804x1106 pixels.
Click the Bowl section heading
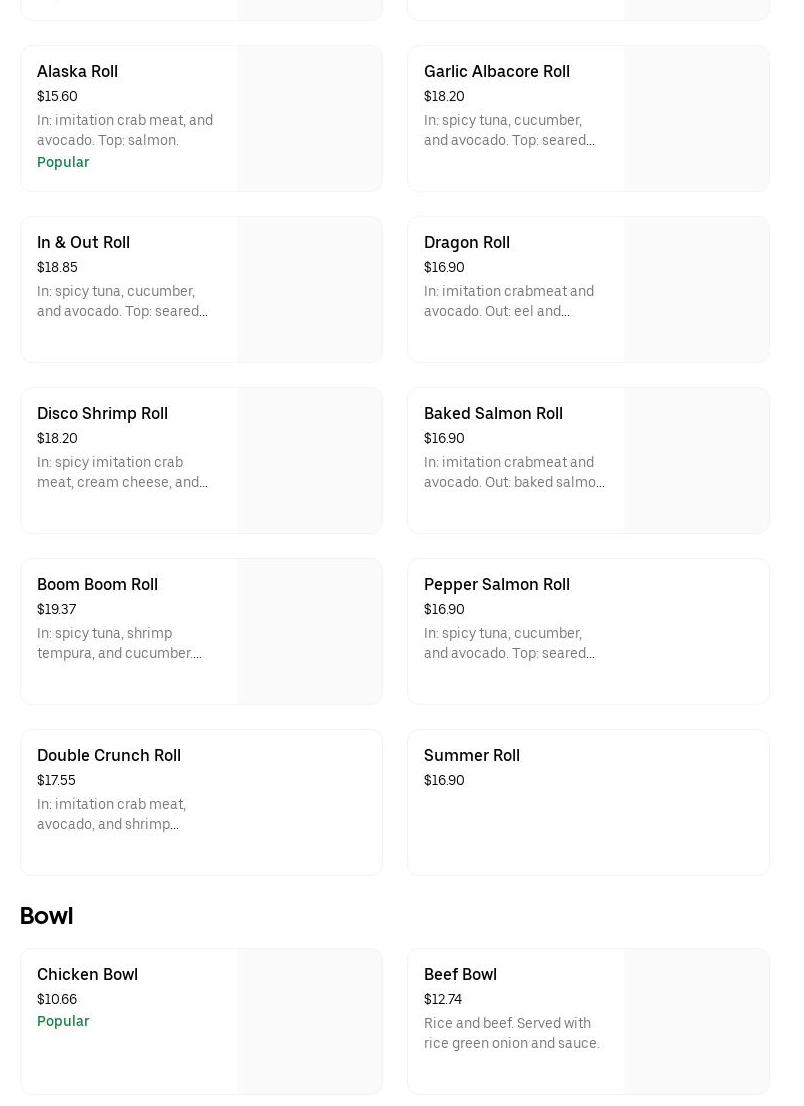(46, 916)
